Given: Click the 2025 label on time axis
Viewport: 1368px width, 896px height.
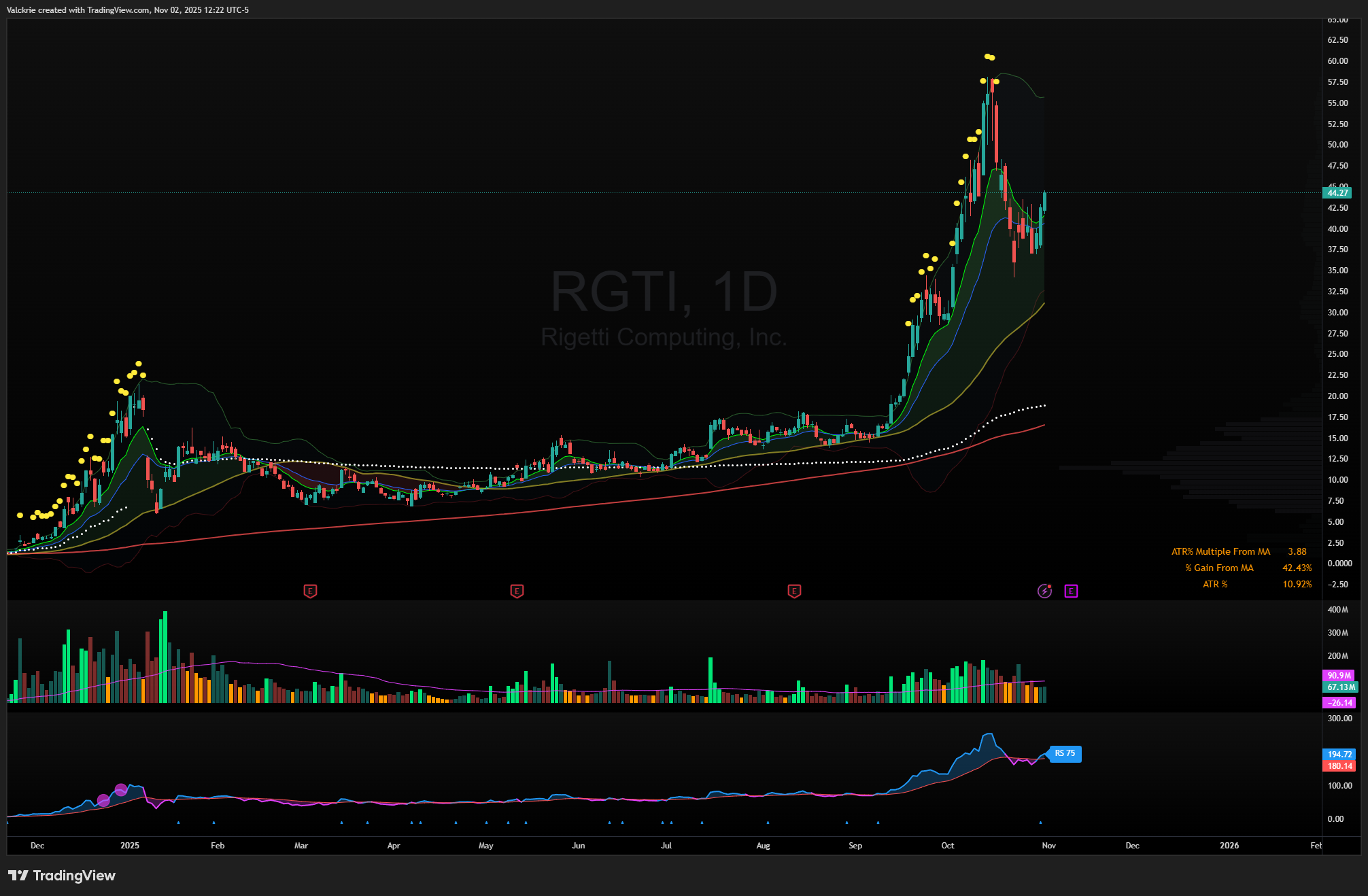Looking at the screenshot, I should point(129,846).
